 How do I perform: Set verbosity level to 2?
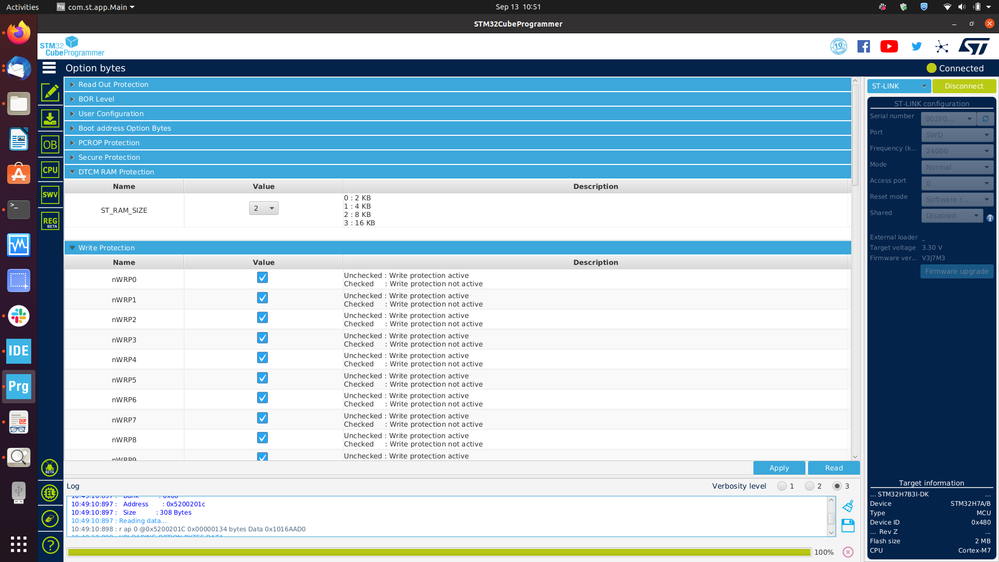click(x=809, y=486)
